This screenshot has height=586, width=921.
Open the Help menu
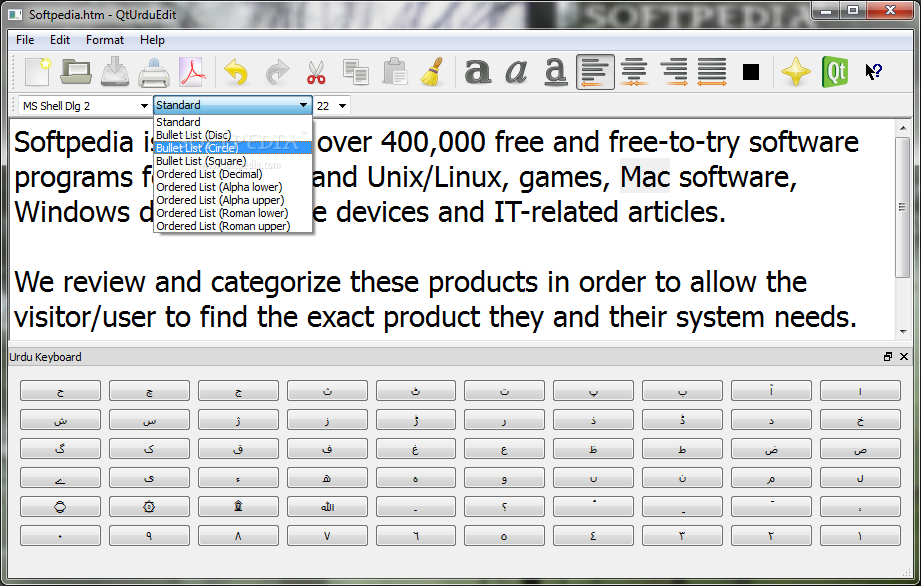[x=152, y=40]
